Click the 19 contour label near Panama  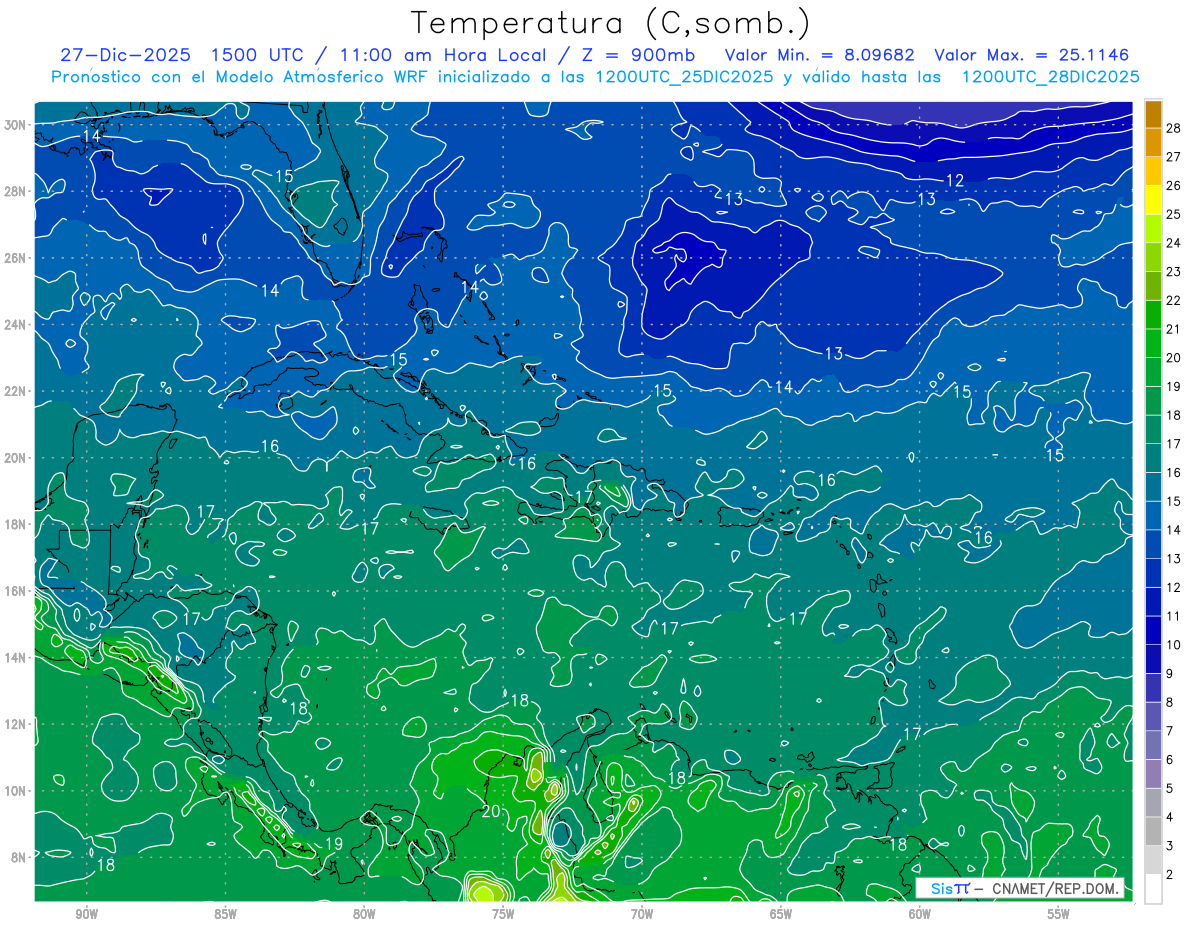click(334, 844)
